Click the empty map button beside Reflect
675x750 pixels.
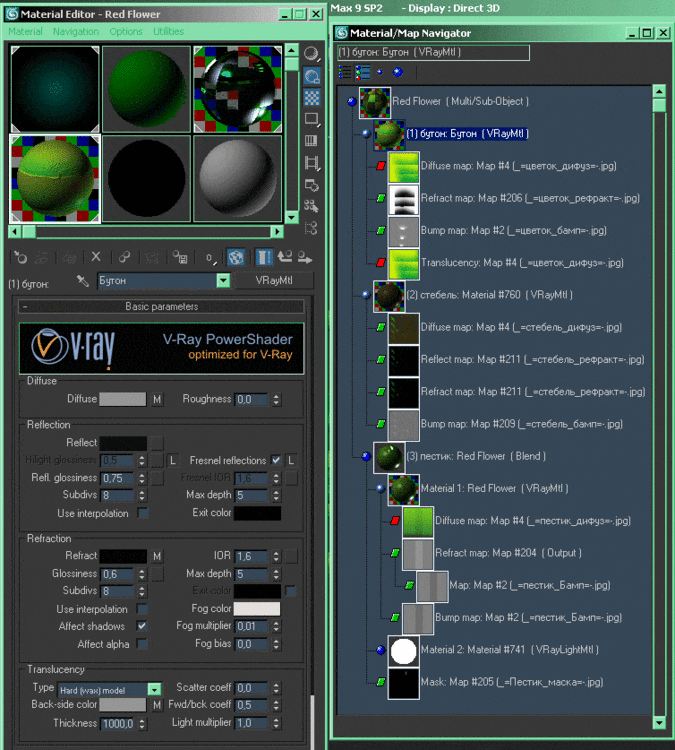click(157, 443)
